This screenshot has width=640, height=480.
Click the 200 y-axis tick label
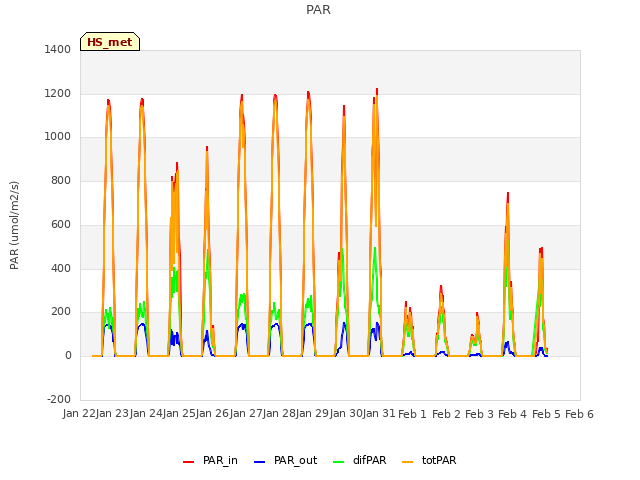[61, 311]
